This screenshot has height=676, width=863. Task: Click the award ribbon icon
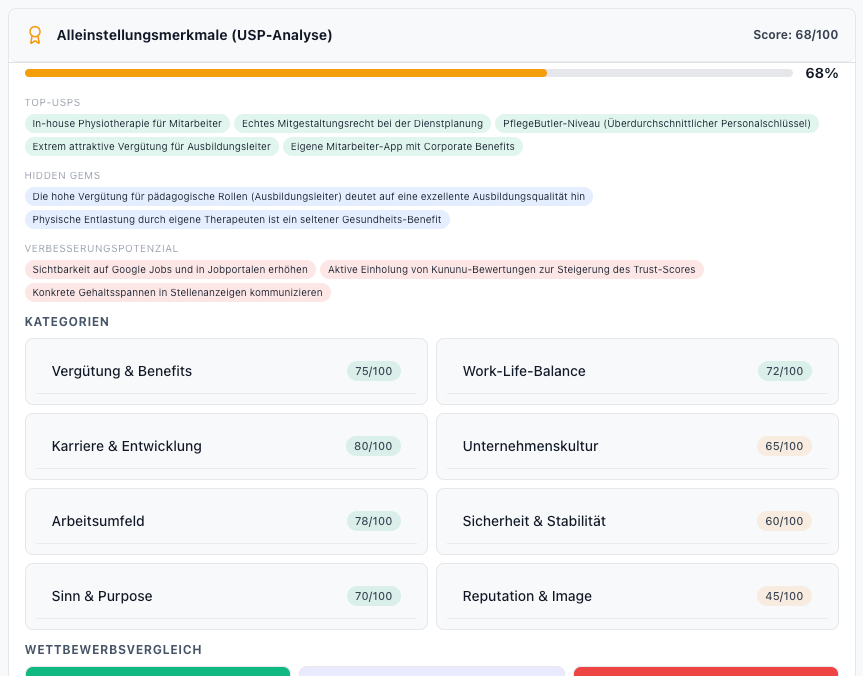pyautogui.click(x=35, y=35)
